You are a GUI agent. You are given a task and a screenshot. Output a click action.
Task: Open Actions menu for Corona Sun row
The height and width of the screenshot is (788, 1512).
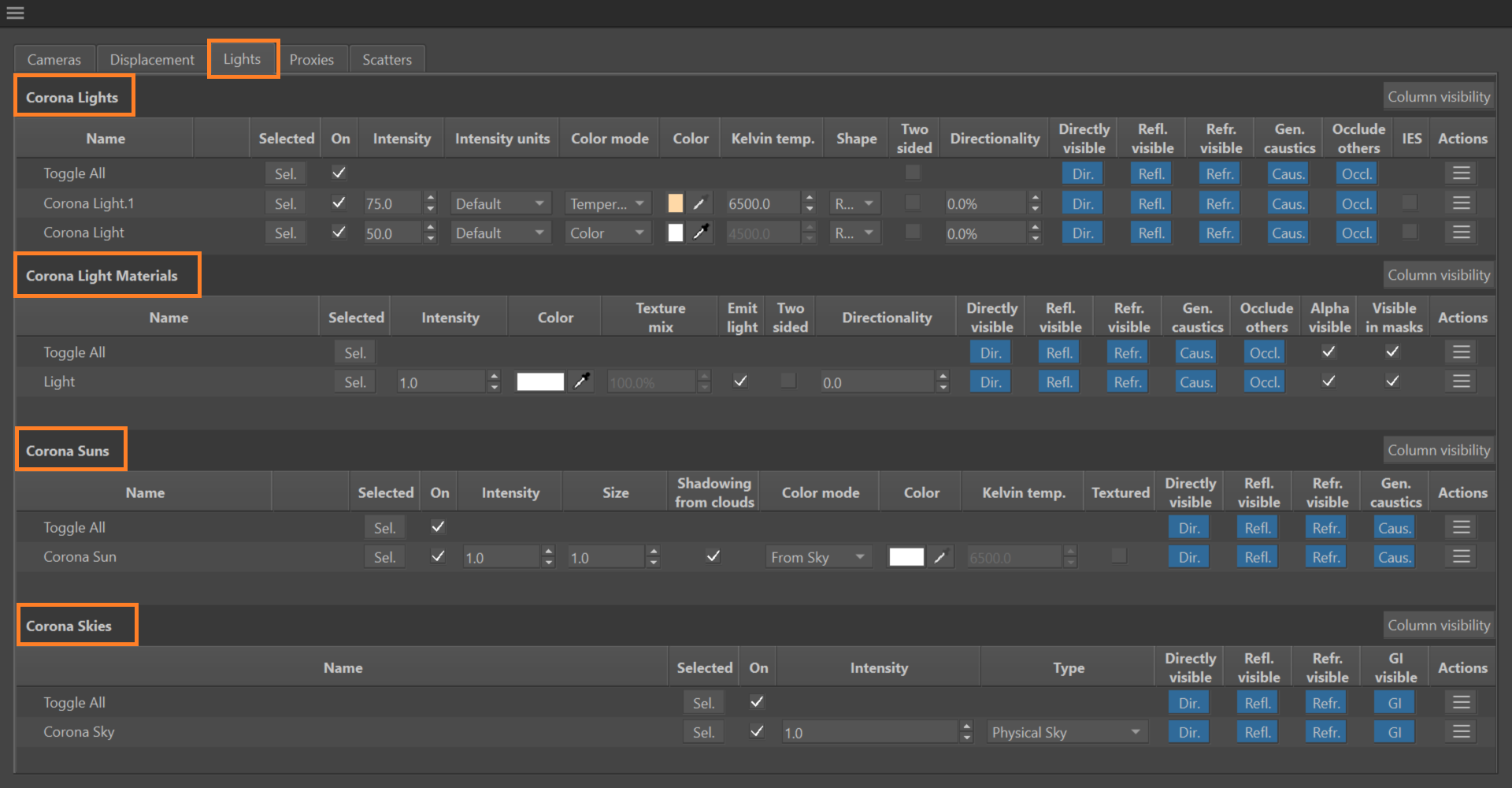pyautogui.click(x=1462, y=557)
